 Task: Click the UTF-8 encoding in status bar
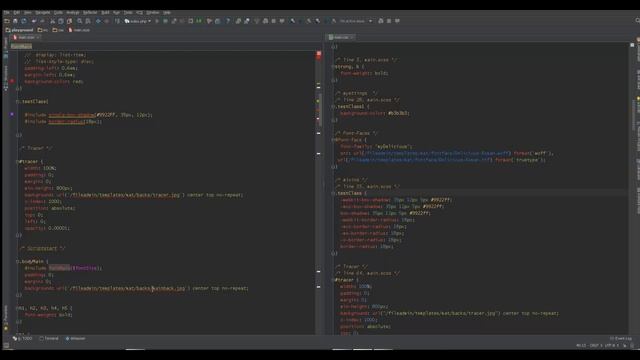(611, 345)
